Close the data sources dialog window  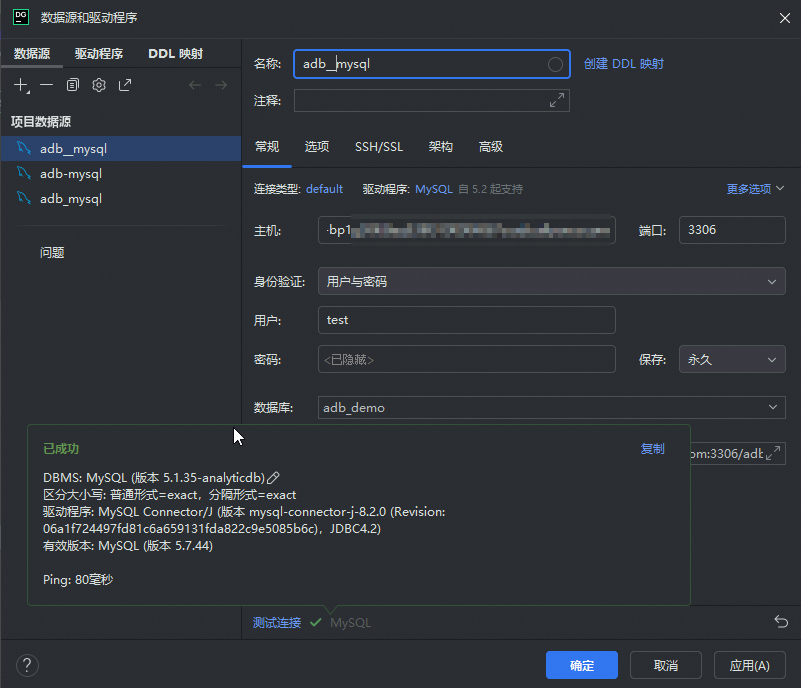(x=785, y=18)
